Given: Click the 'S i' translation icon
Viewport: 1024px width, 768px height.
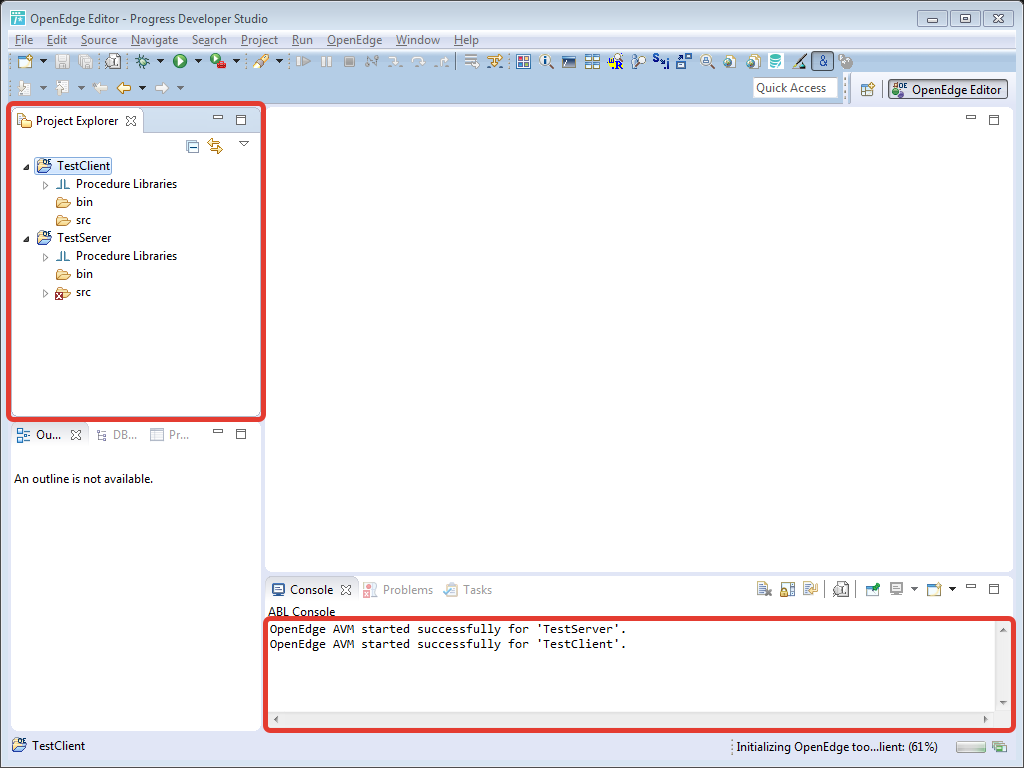Looking at the screenshot, I should coord(661,61).
